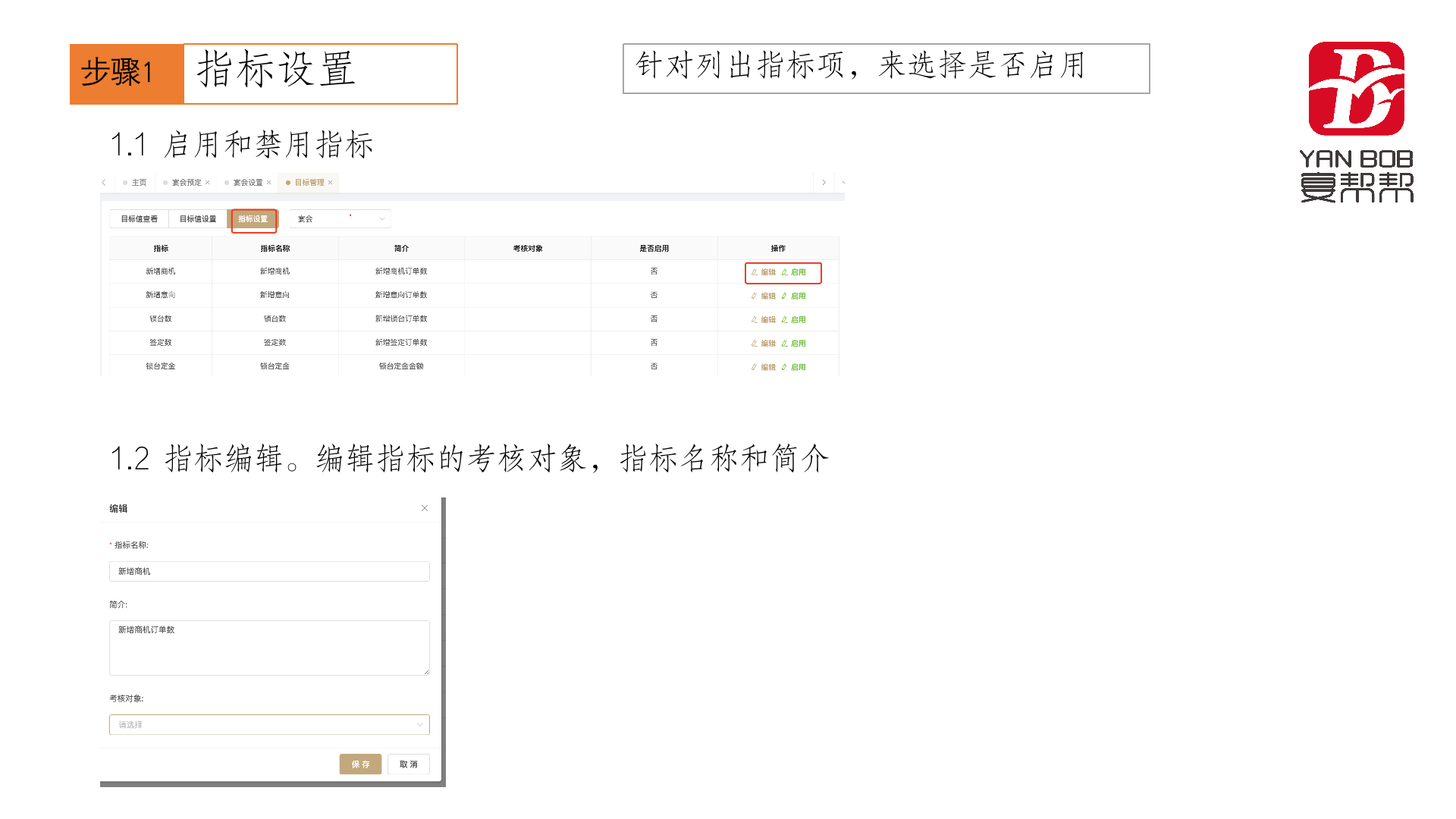Open tab list dropdown arrow at far right
The image size is (1456, 819).
pos(843,183)
